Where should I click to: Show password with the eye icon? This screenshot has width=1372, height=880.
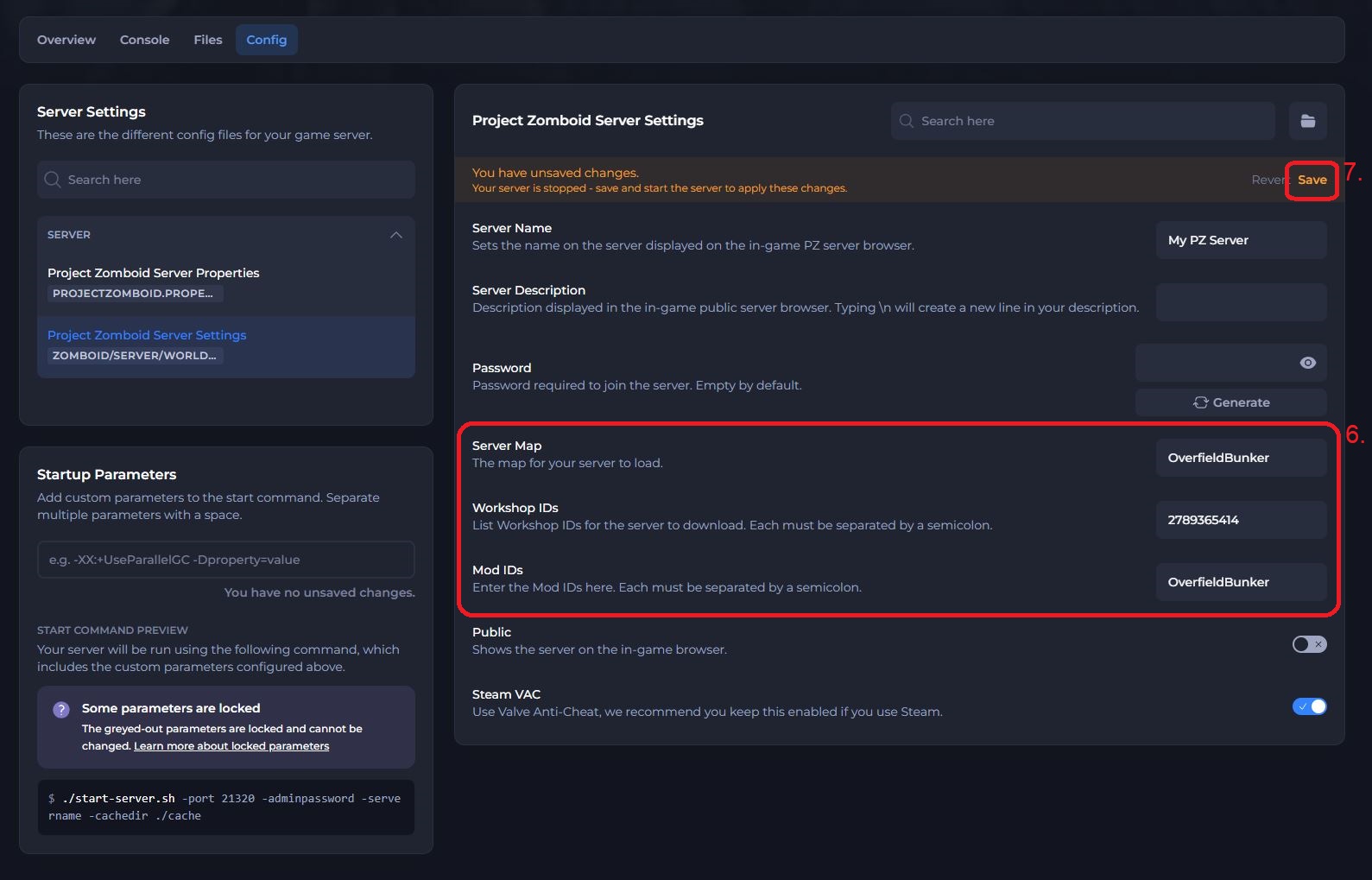(1307, 363)
